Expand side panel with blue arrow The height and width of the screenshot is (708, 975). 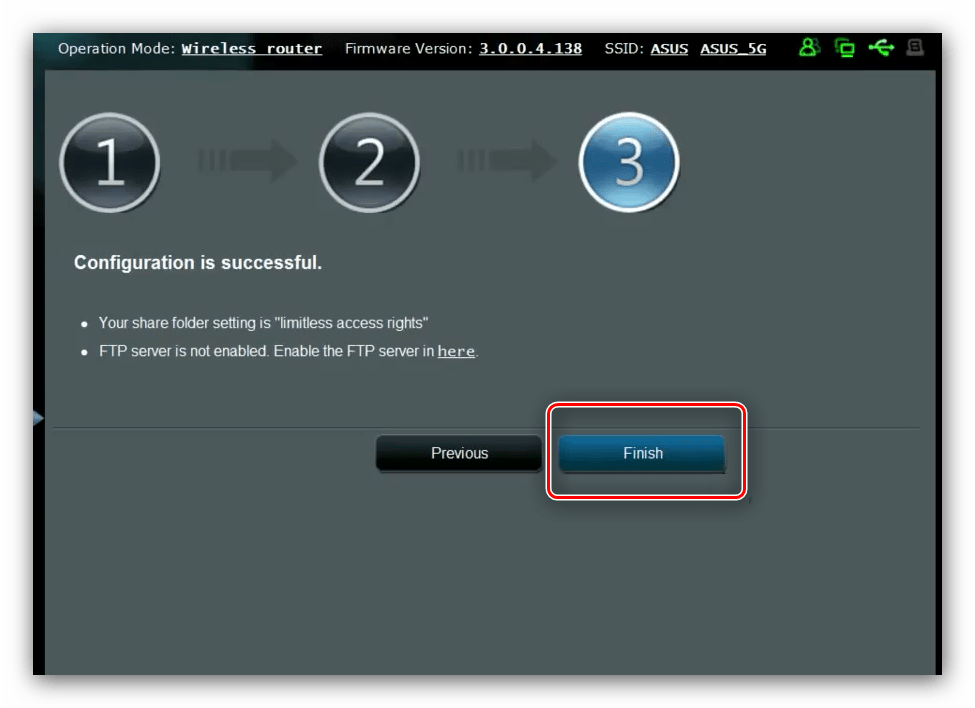point(39,418)
